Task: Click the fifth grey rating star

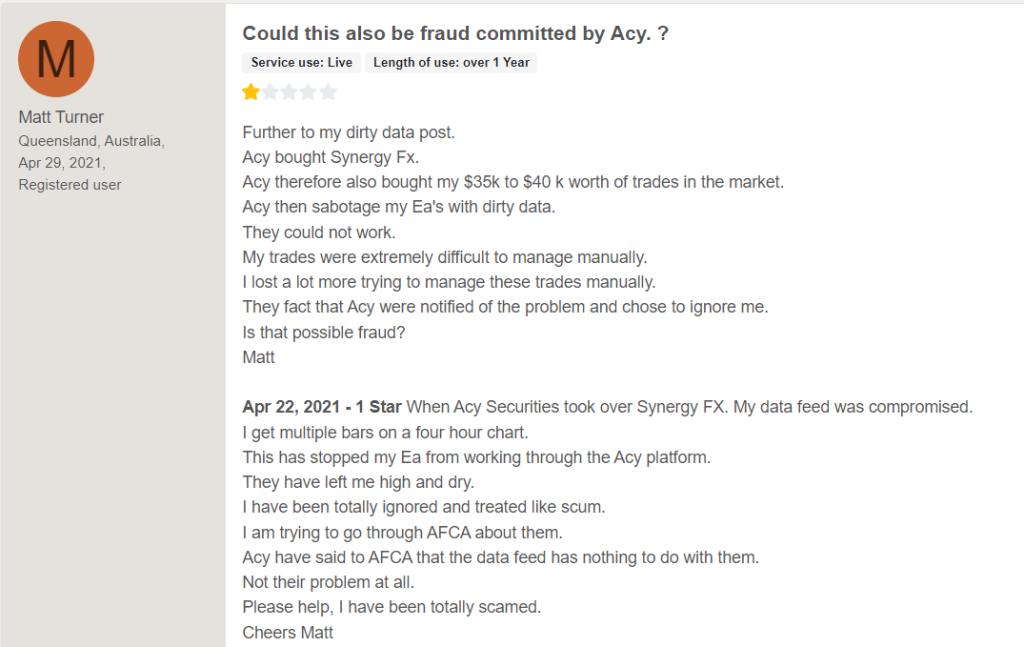Action: click(x=328, y=92)
